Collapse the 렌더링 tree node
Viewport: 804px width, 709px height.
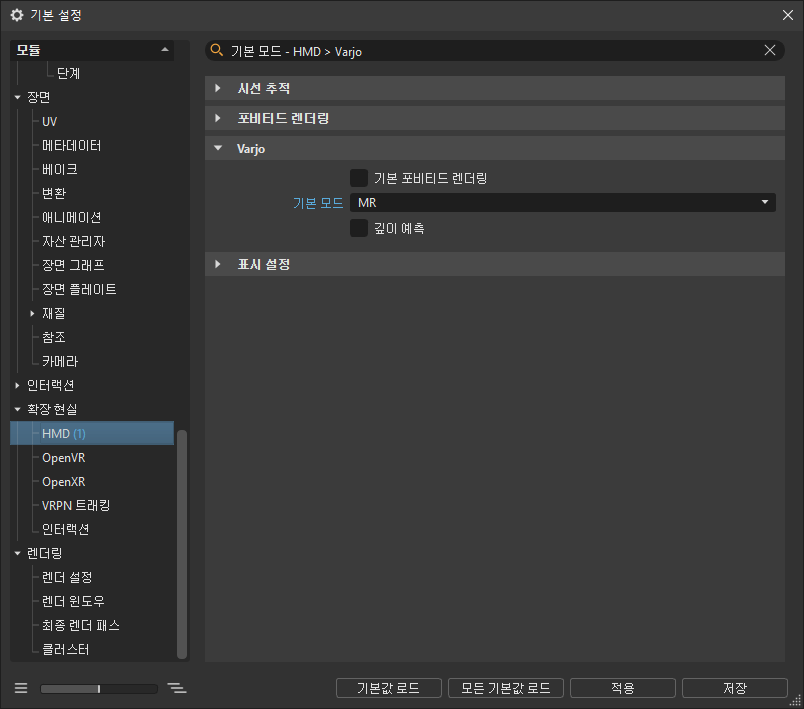17,553
